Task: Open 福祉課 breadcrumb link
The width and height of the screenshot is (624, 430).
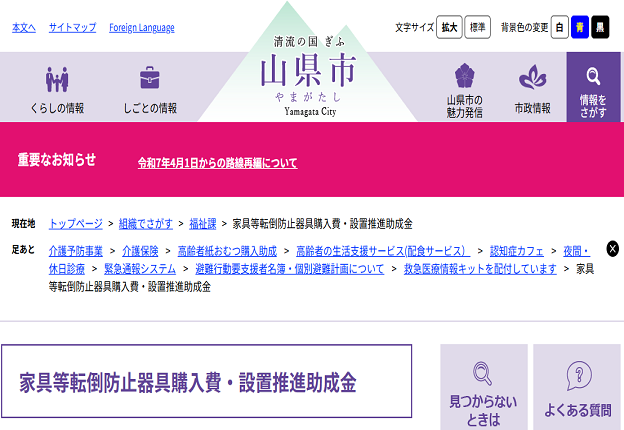Action: tap(203, 223)
